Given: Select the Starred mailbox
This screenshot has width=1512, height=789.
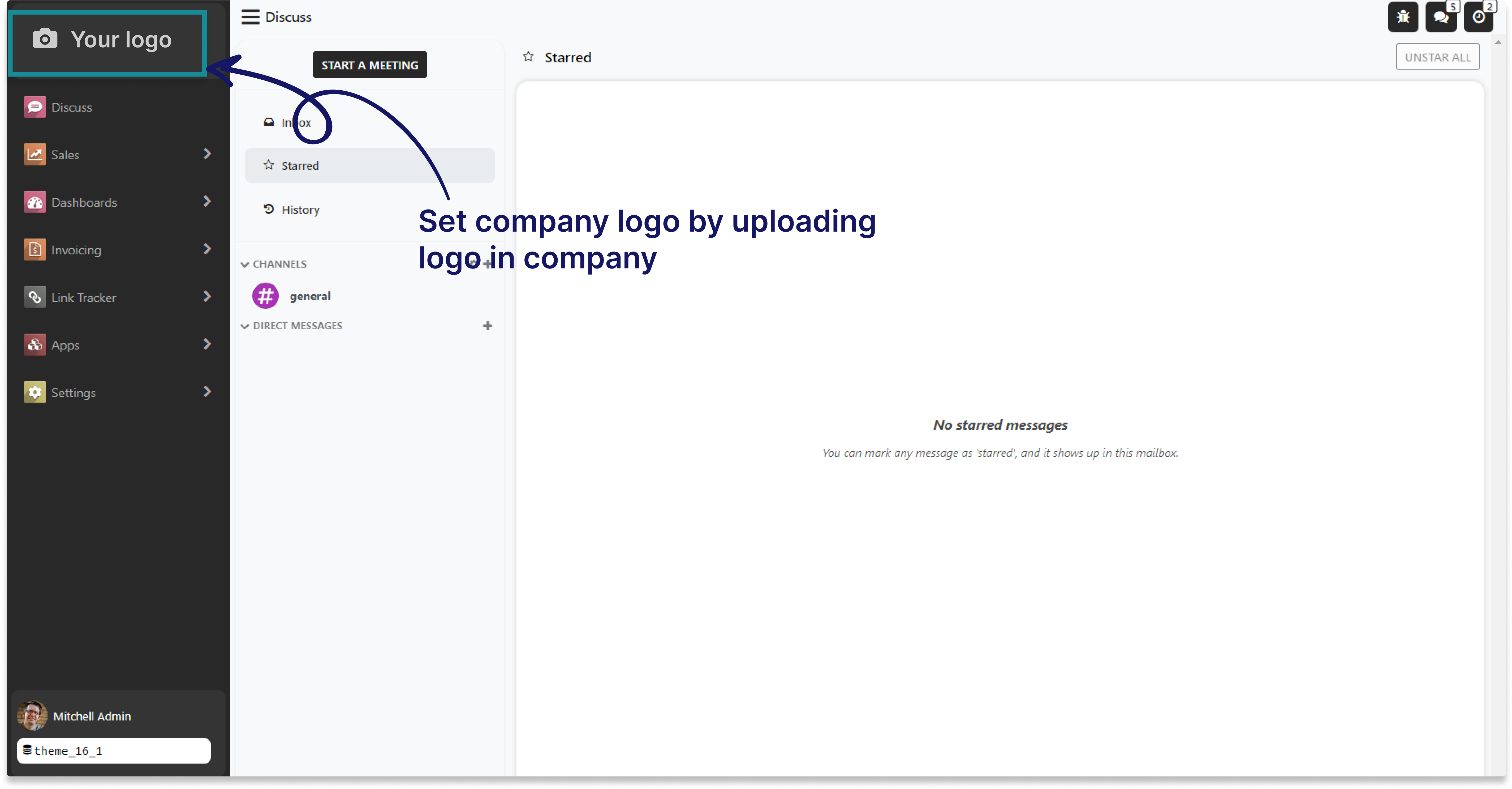Looking at the screenshot, I should pos(369,165).
